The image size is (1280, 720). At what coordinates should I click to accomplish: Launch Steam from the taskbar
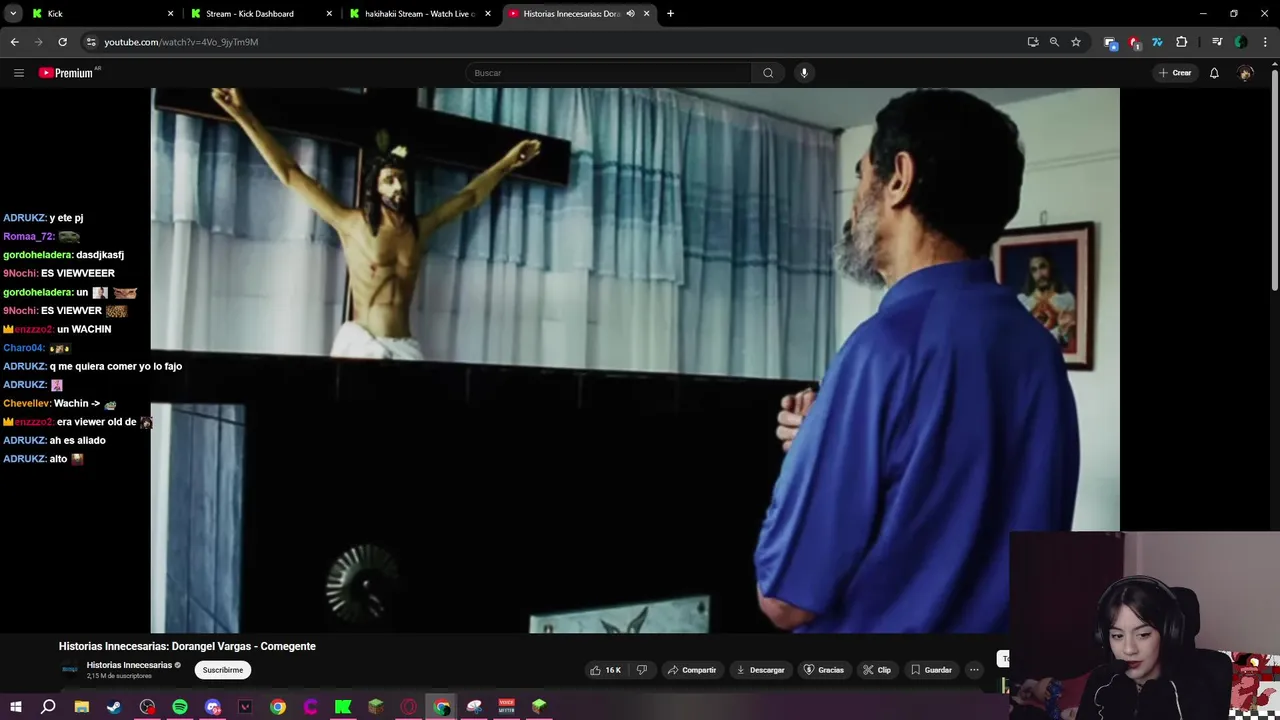point(114,707)
